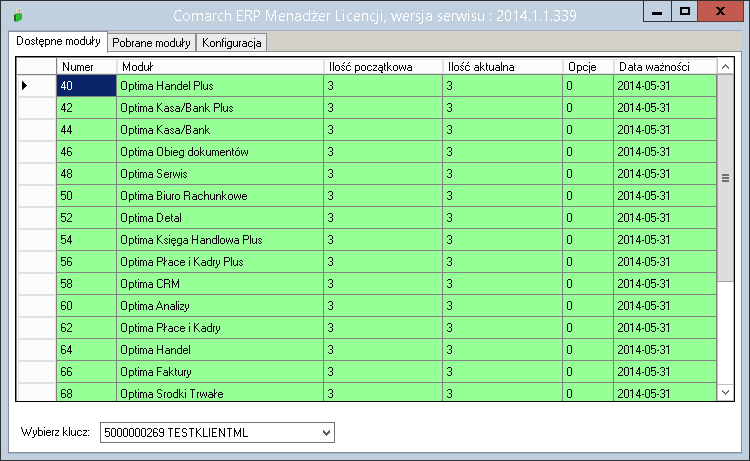Click the green padlock application icon
Viewport: 750px width, 461px height.
click(x=18, y=15)
